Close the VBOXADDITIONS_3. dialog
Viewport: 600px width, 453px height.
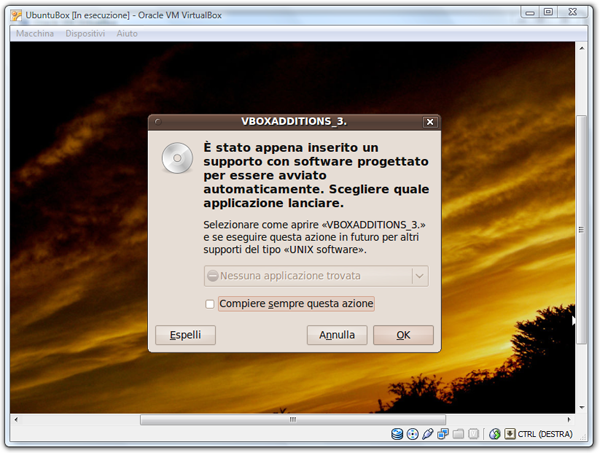[x=430, y=122]
